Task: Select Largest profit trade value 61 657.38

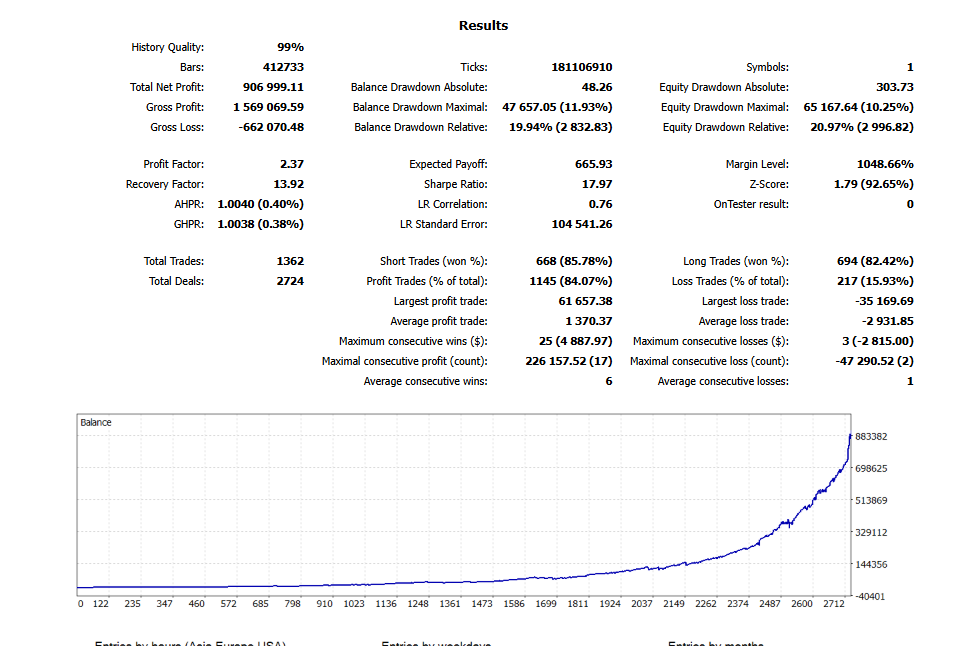Action: point(585,301)
